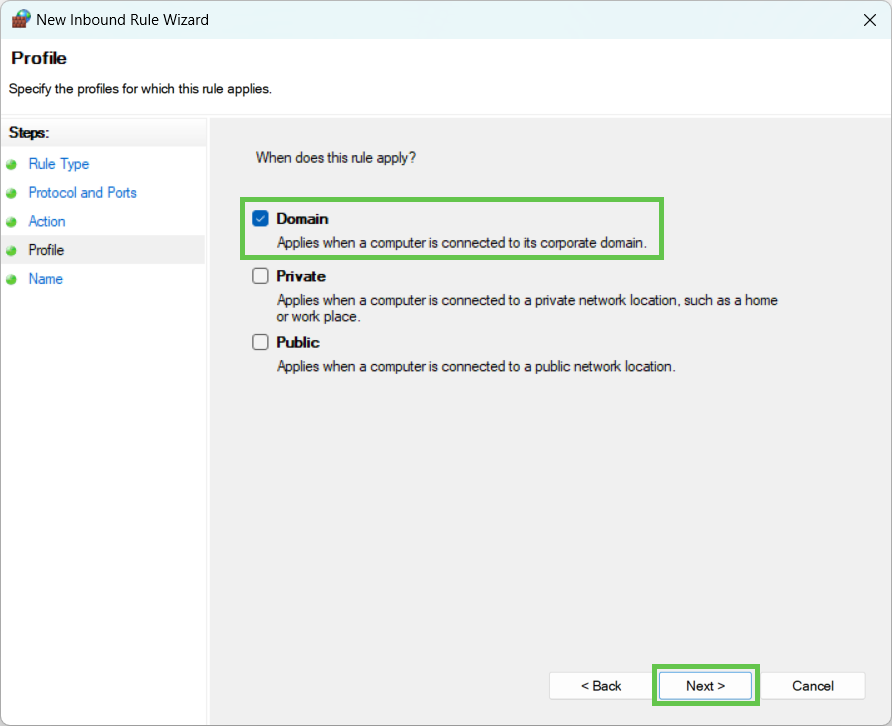Tick the Public profile checkbox

pos(260,342)
